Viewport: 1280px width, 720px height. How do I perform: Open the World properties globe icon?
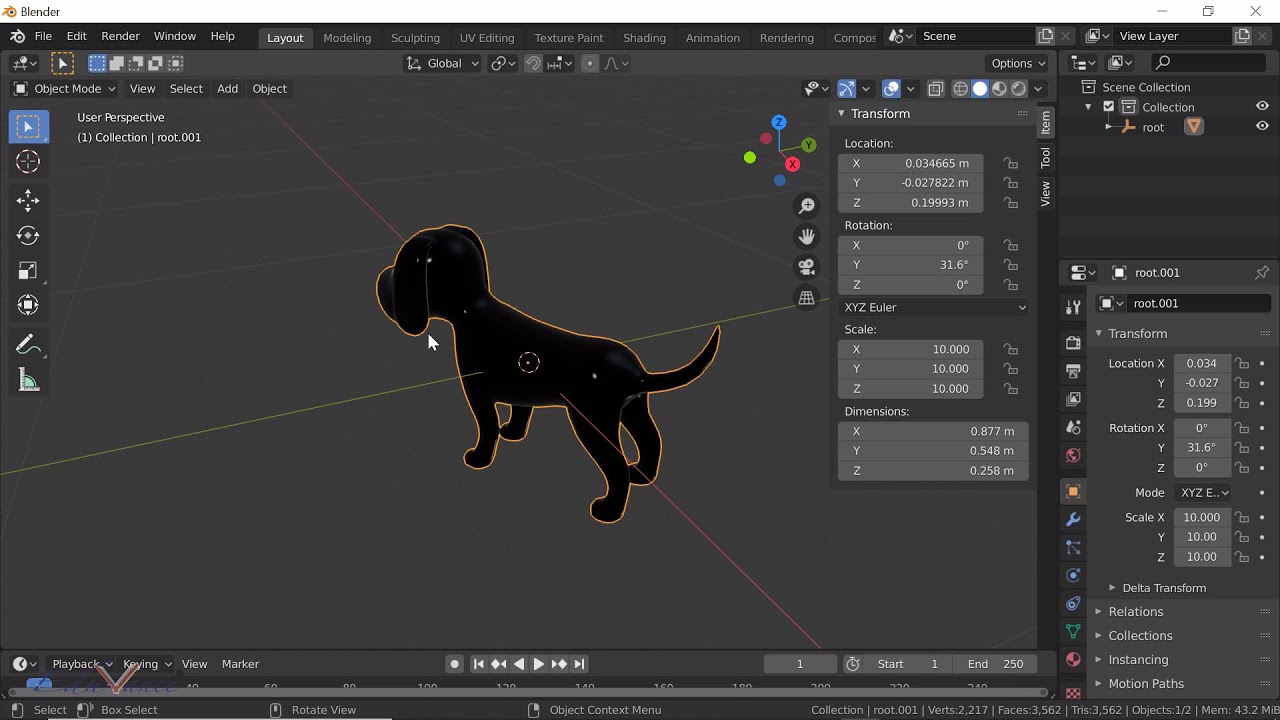tap(1073, 455)
